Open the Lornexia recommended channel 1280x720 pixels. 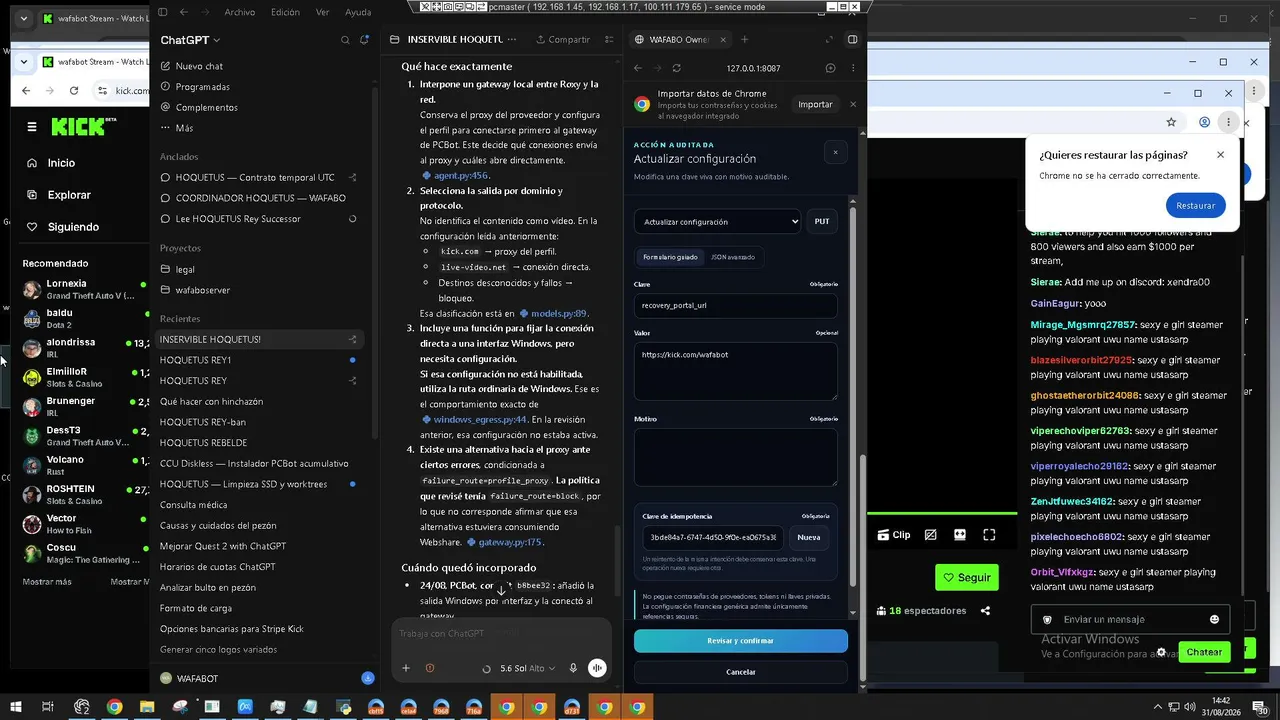(85, 289)
